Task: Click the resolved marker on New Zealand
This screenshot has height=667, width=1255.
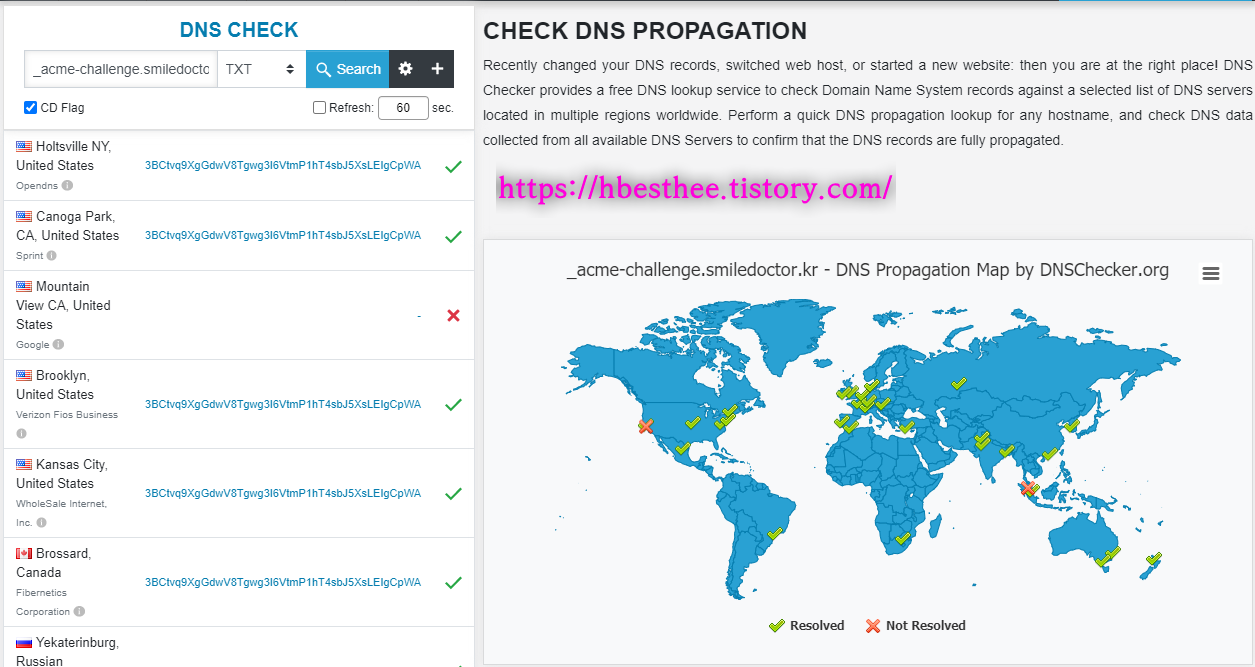Action: point(1153,560)
